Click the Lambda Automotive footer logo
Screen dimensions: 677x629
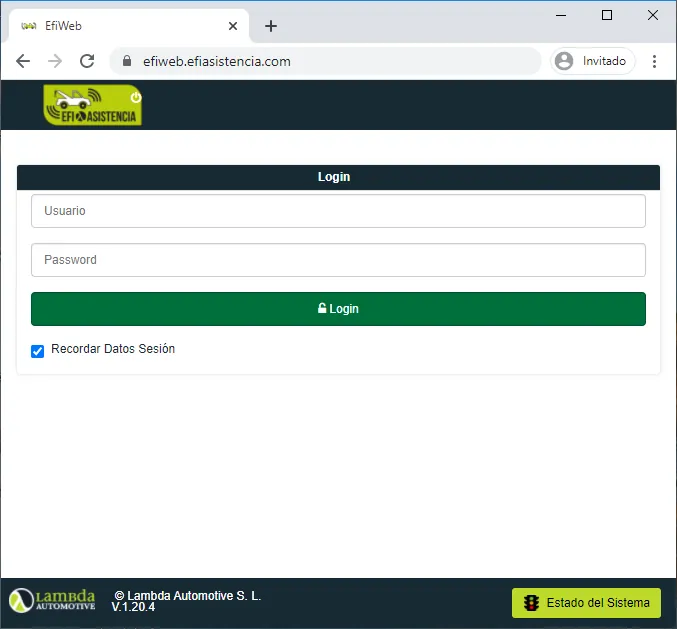52,600
